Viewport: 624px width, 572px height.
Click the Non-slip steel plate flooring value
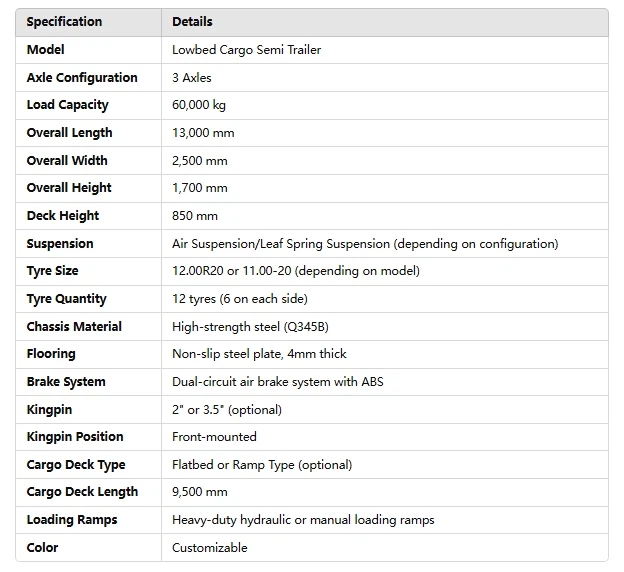[259, 354]
